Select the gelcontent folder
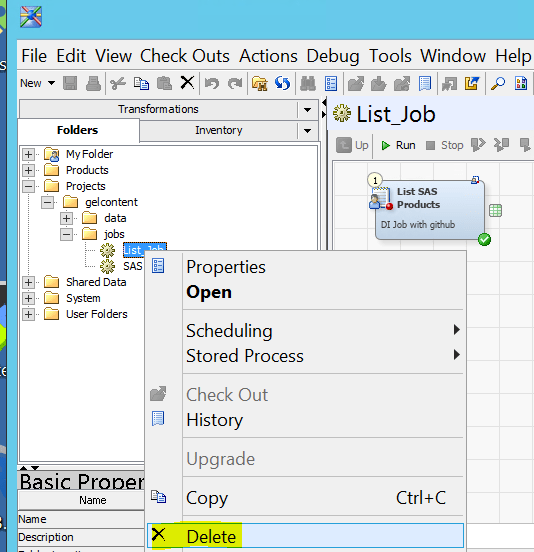 click(111, 202)
